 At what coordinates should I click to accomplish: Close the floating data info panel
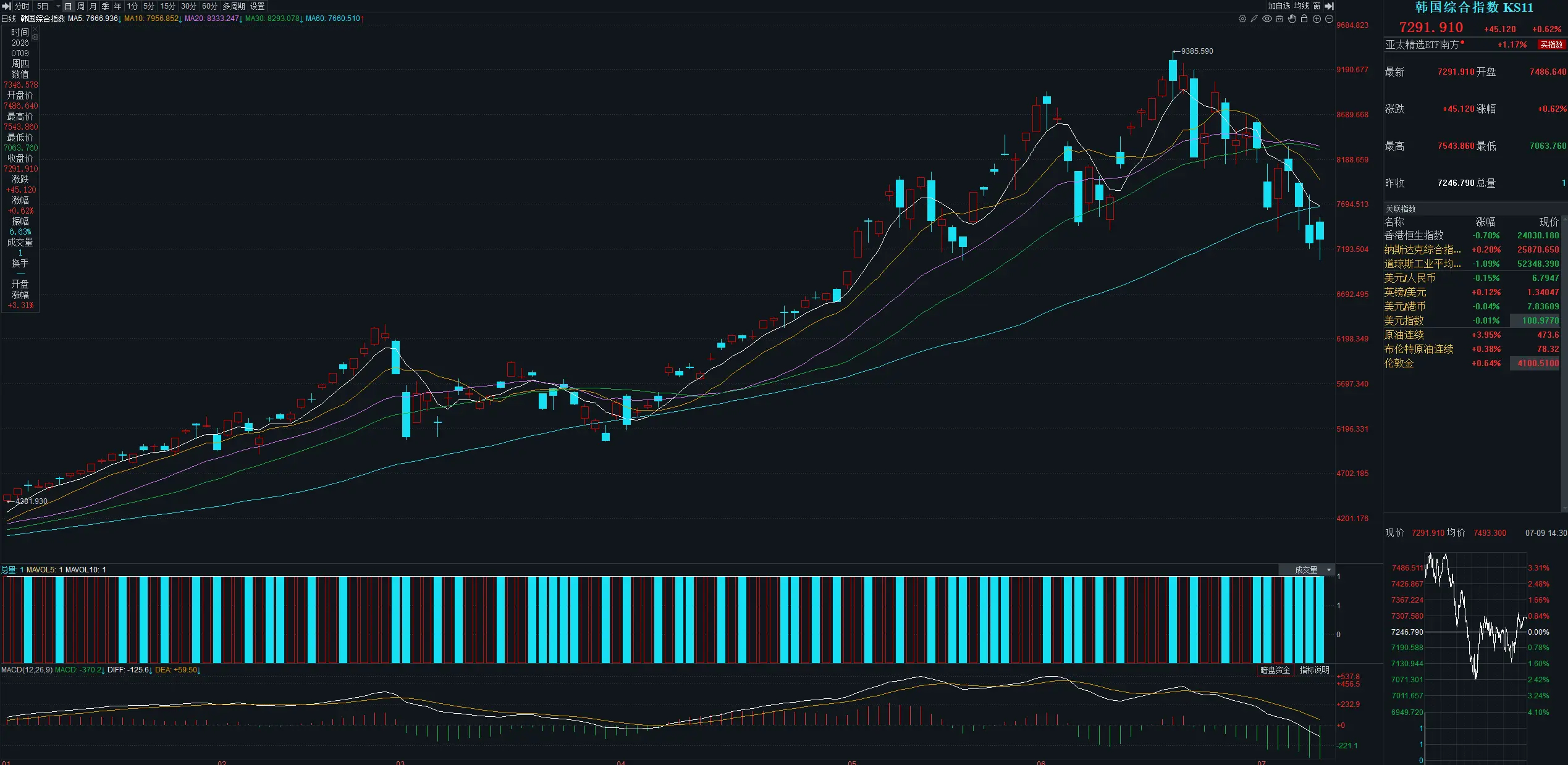35,29
